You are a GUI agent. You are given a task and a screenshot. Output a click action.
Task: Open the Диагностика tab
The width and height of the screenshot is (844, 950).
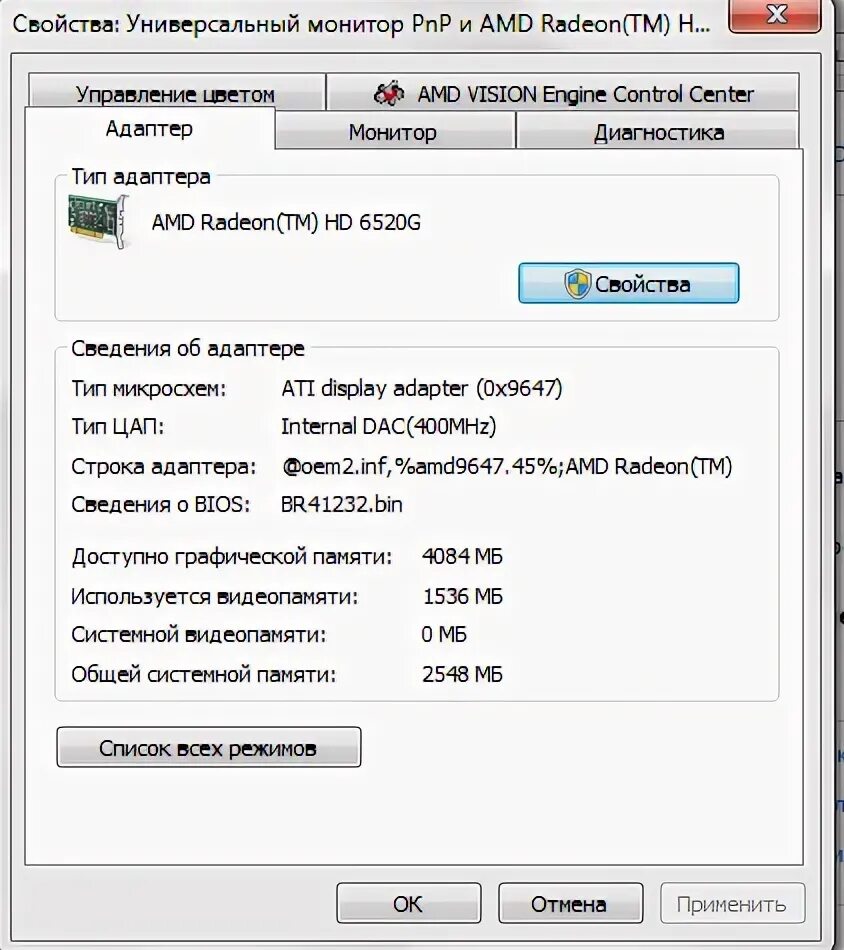659,131
